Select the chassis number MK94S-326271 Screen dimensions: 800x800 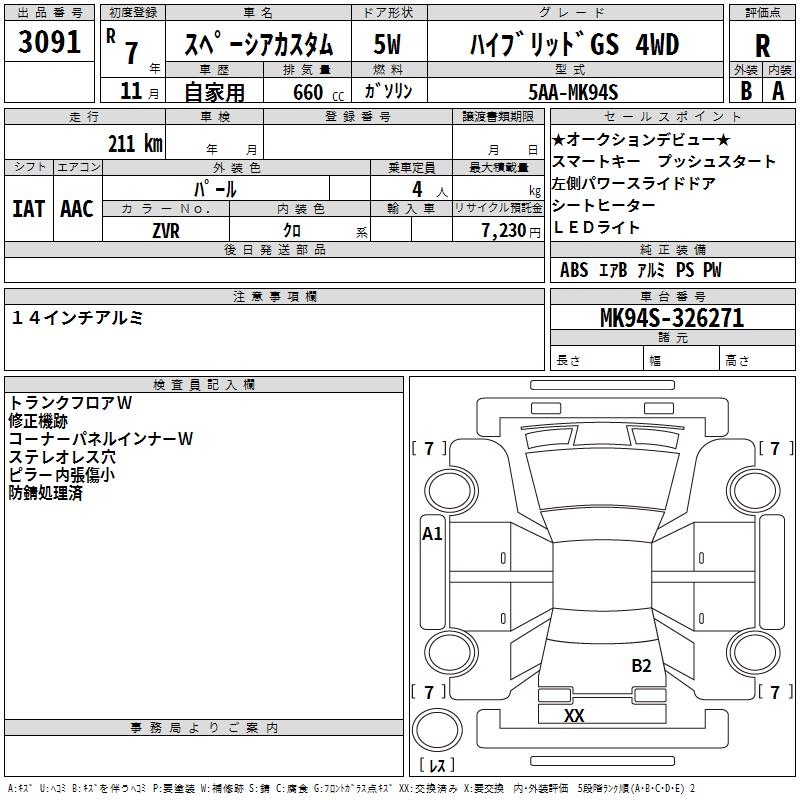point(671,318)
